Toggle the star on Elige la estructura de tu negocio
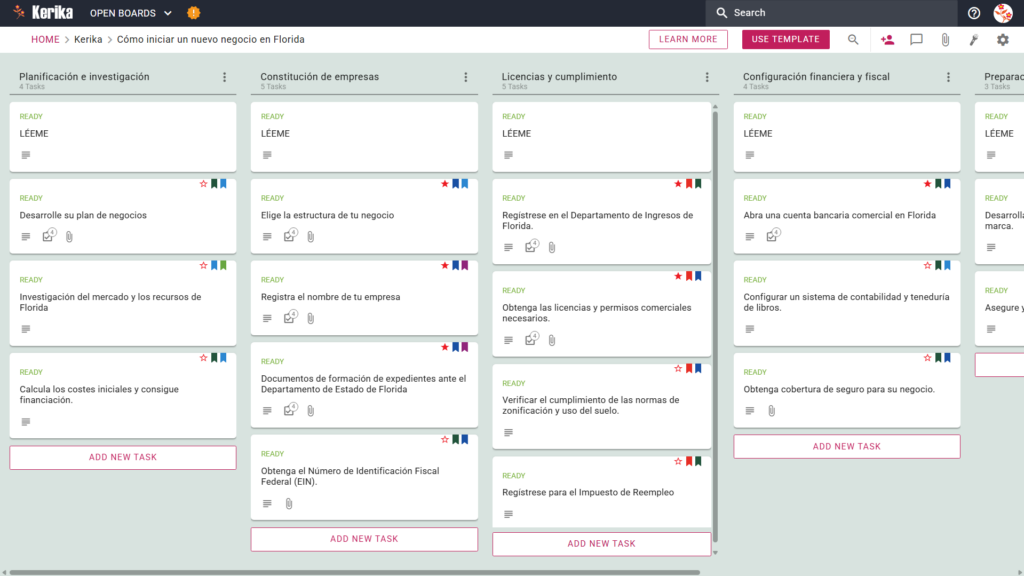 click(x=445, y=184)
